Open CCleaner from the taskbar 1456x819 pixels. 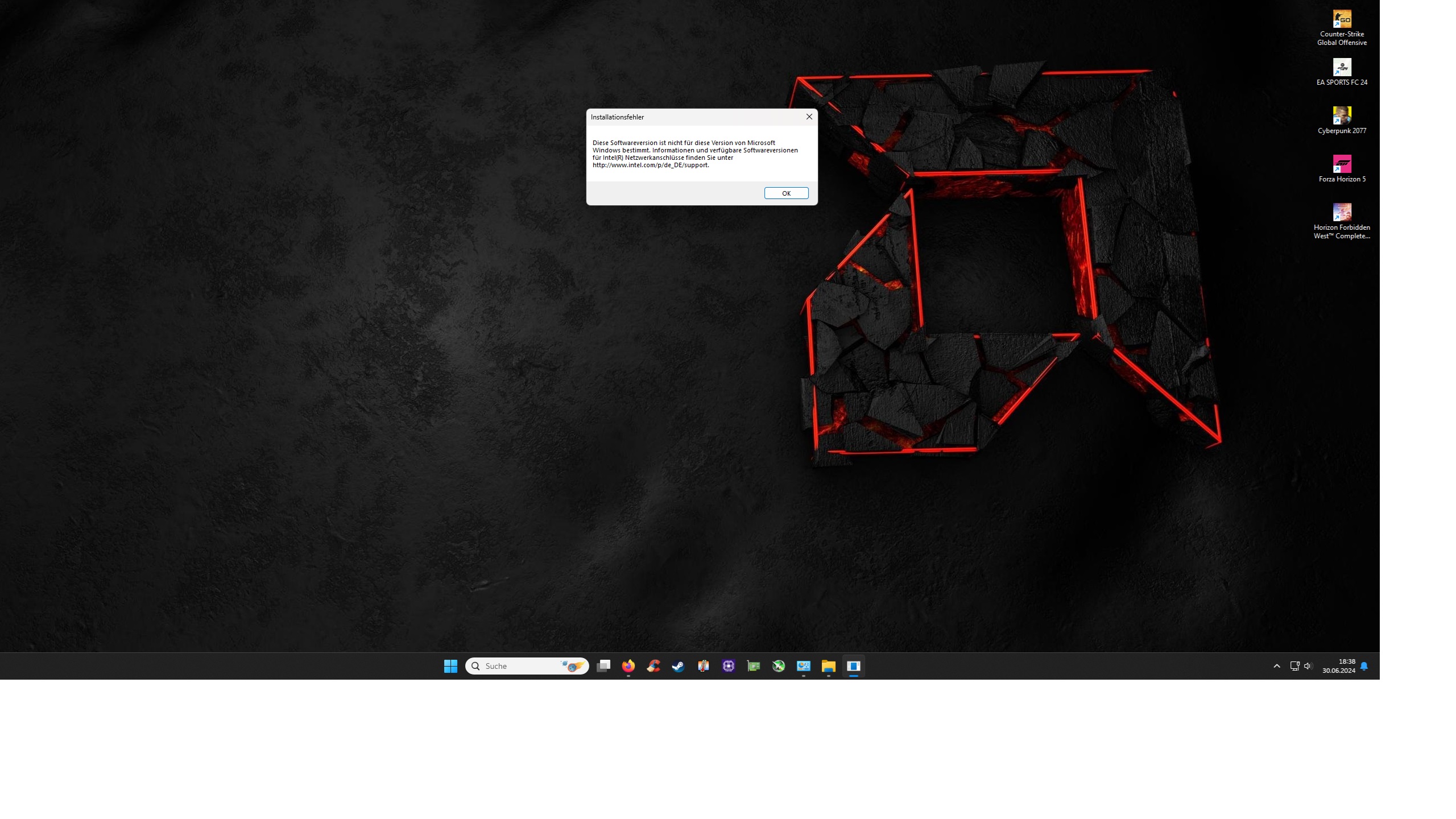tap(653, 666)
